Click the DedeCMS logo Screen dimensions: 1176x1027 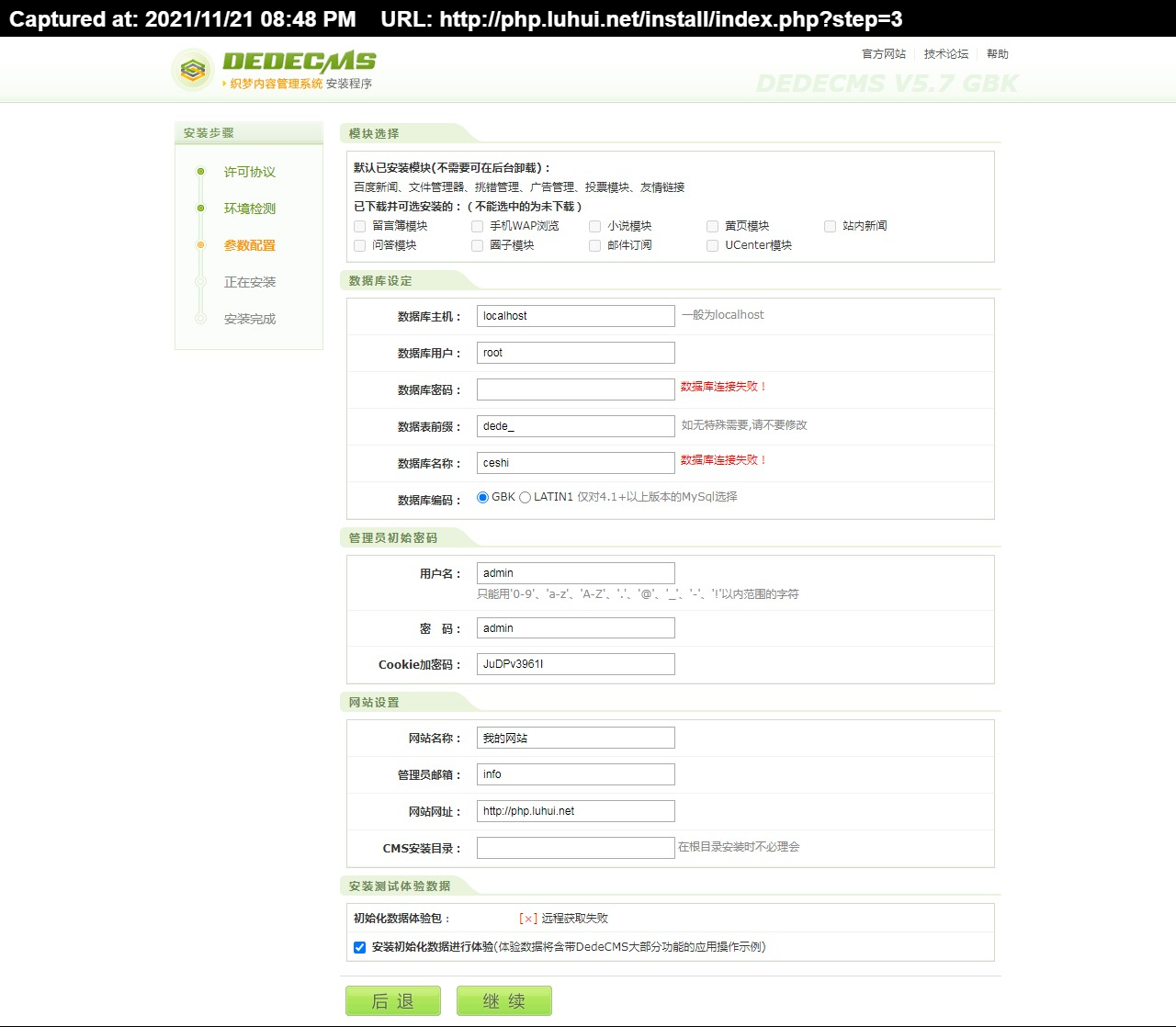coord(274,69)
